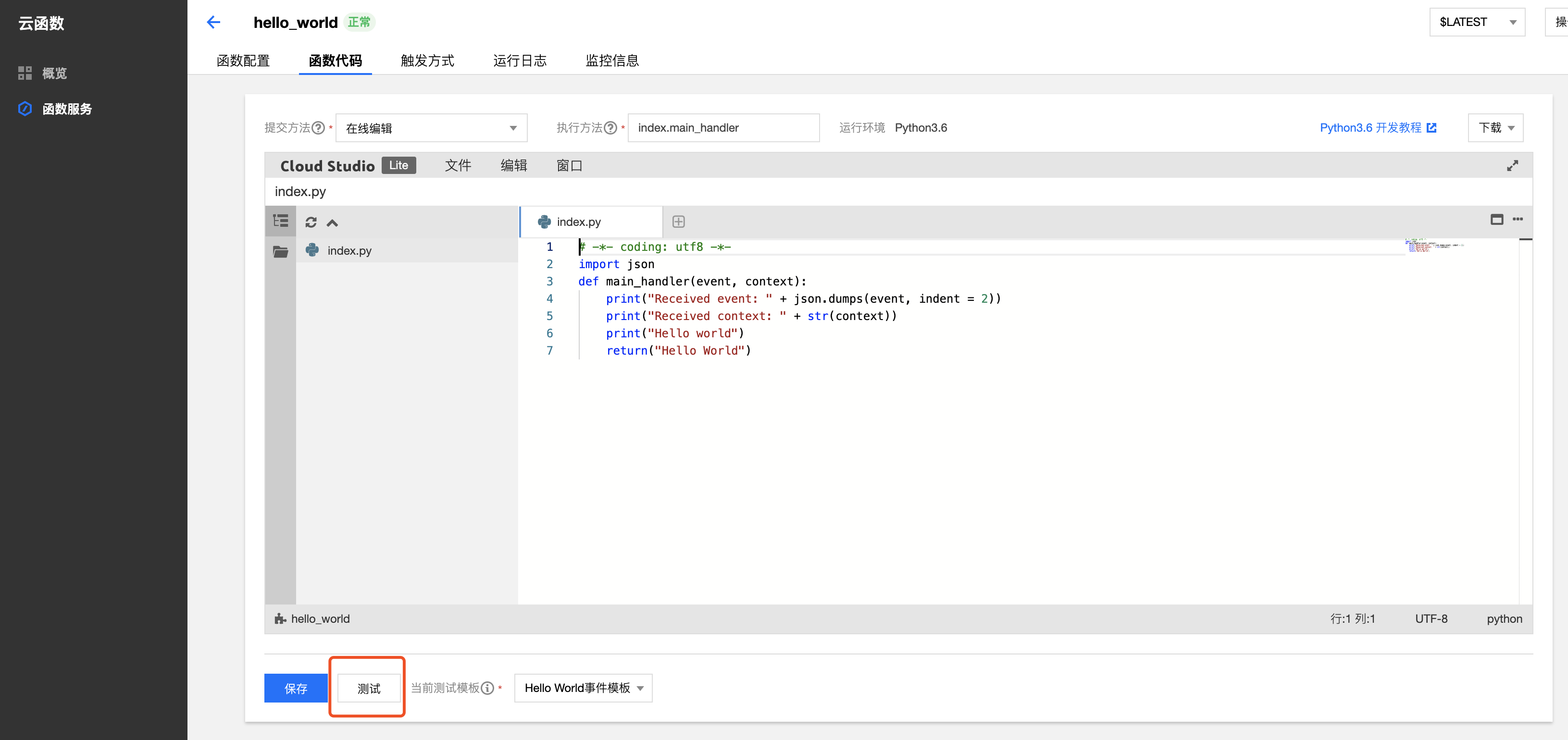Open the 在线编辑 submission method dropdown

tap(431, 128)
